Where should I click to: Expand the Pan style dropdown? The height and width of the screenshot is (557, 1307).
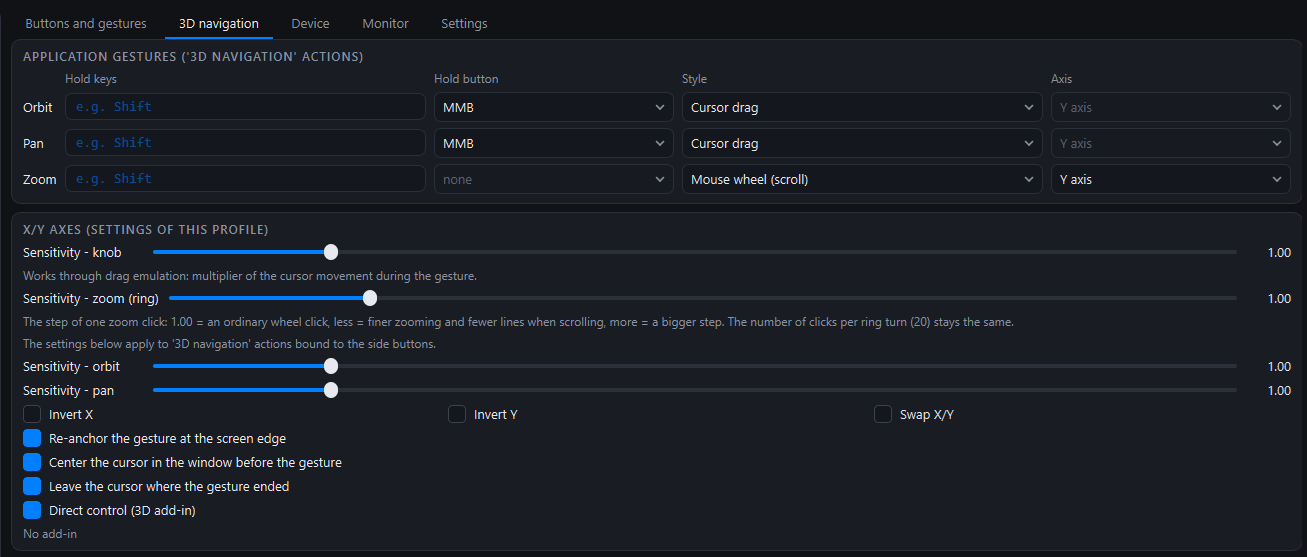tap(862, 143)
